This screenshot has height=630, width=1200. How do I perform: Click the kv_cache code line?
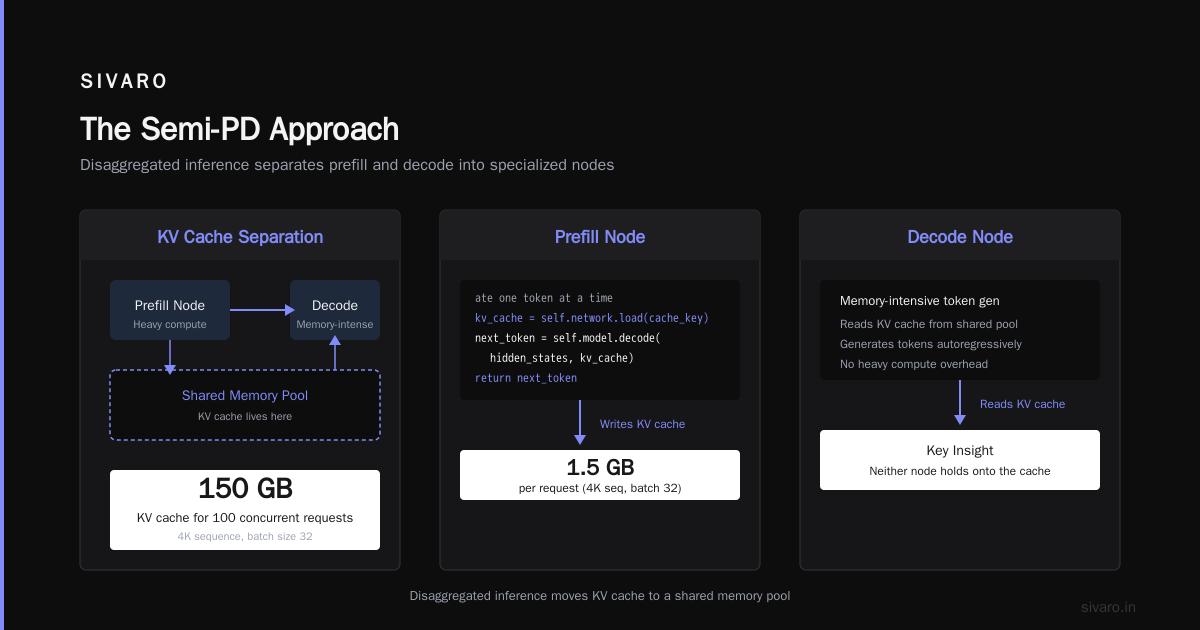click(592, 318)
